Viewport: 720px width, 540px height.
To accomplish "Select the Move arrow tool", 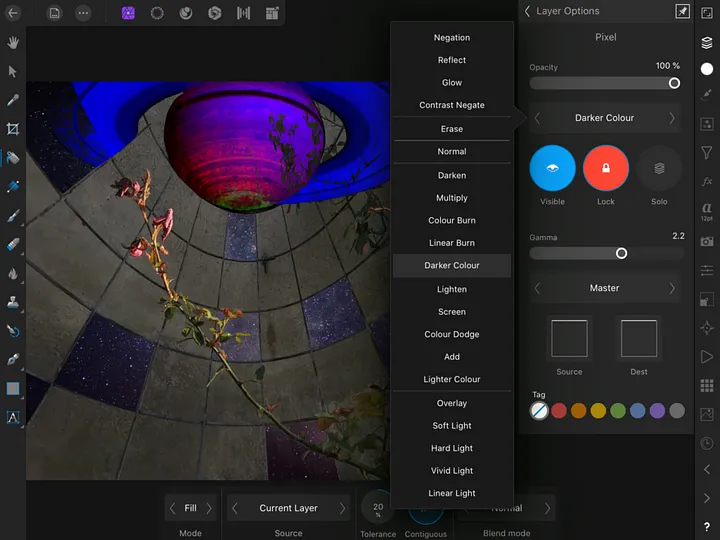I will click(13, 71).
